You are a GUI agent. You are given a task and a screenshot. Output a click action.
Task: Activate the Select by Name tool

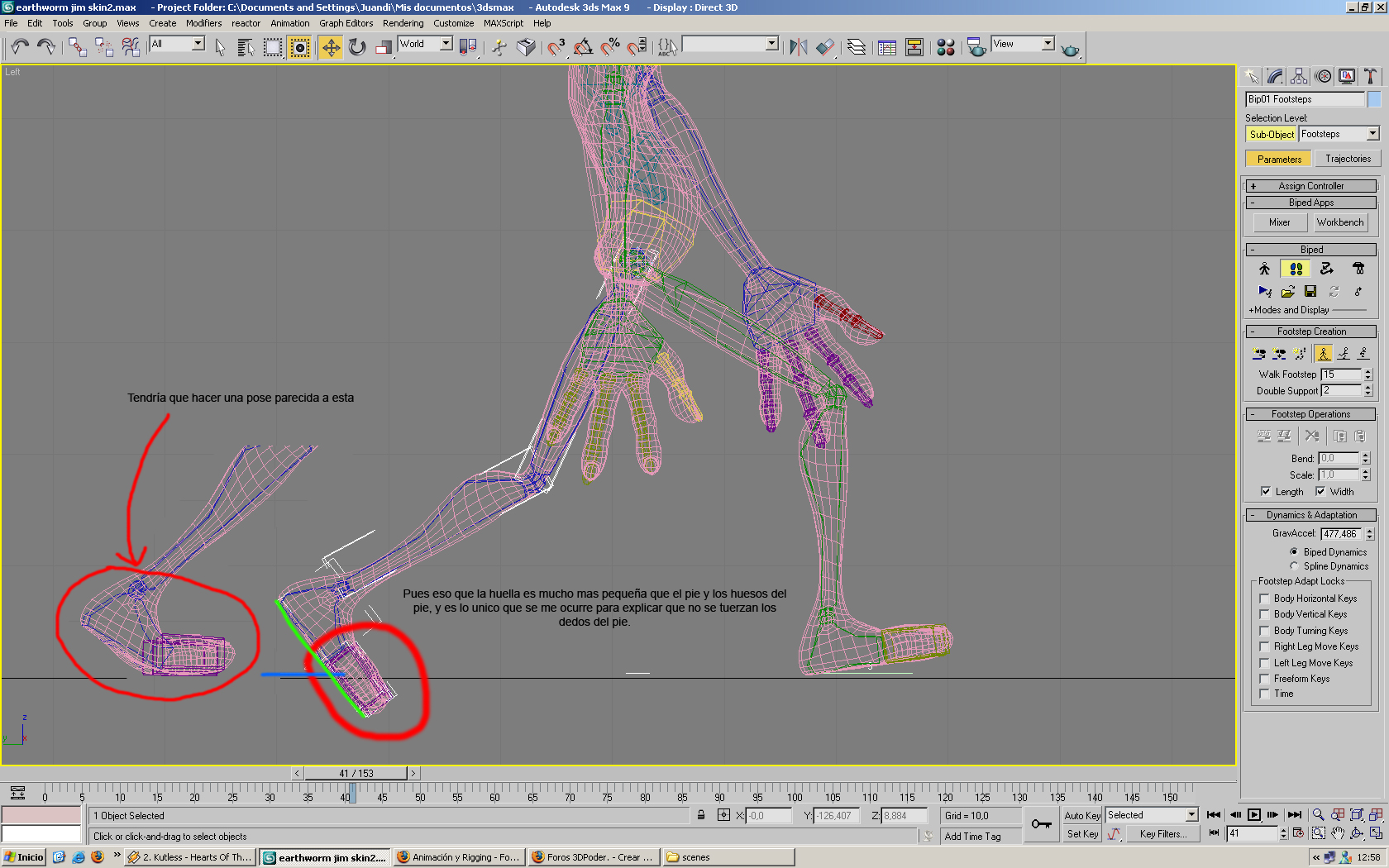click(x=246, y=47)
